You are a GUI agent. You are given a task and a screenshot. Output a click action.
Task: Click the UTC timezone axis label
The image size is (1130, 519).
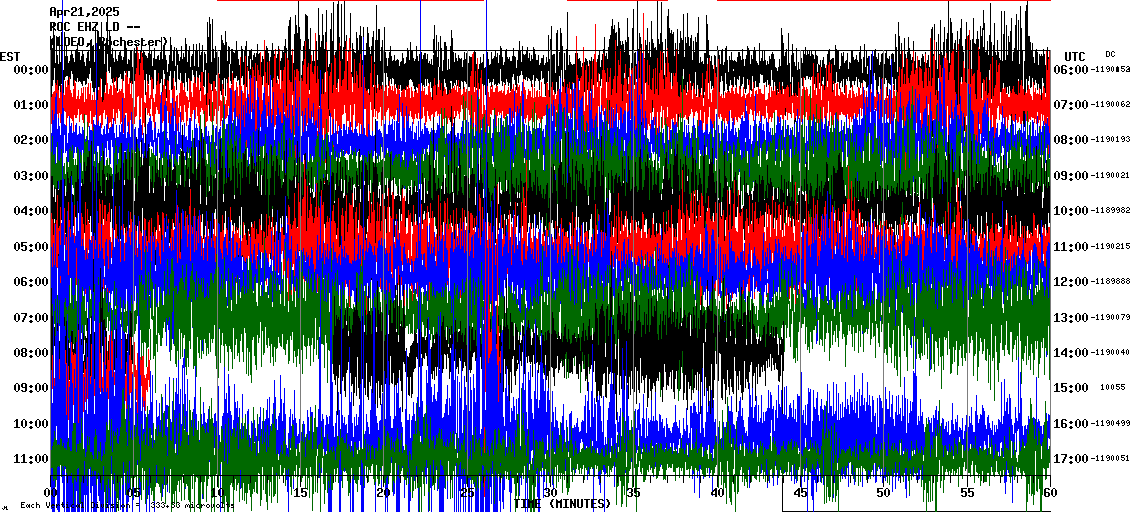point(1075,56)
